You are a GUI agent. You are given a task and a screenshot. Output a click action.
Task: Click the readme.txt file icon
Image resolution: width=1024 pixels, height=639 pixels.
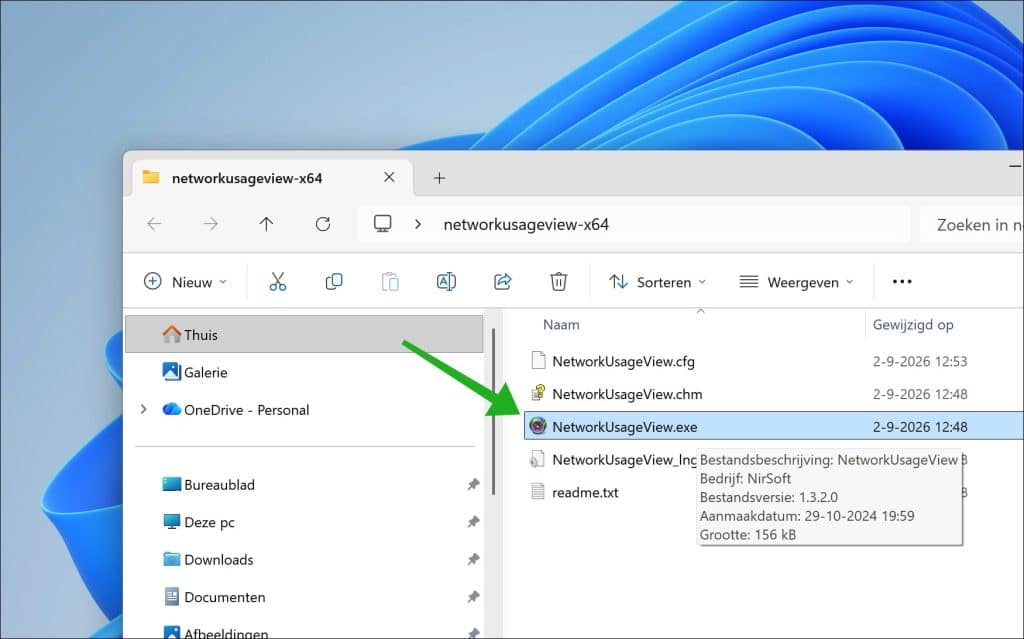(x=537, y=491)
